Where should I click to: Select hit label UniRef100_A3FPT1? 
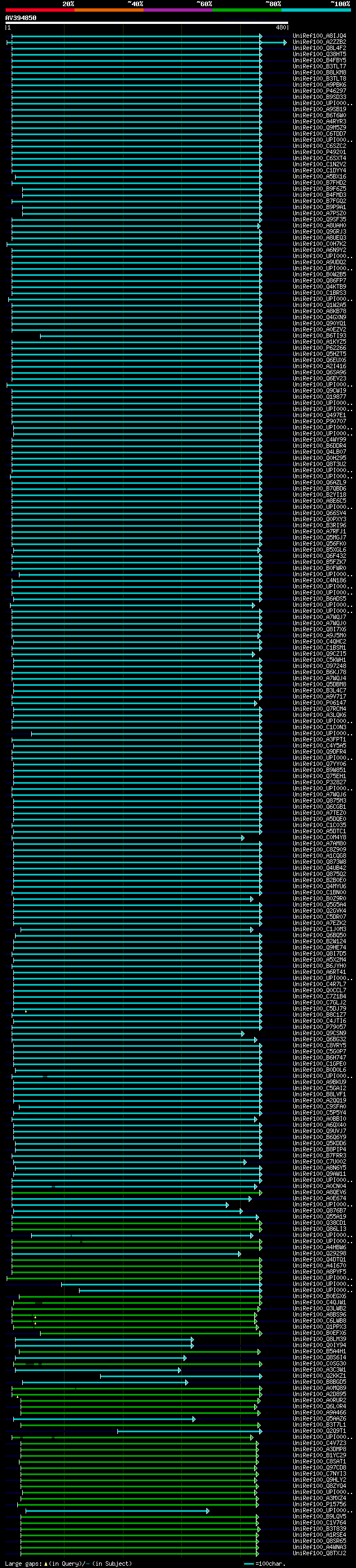coord(319,740)
